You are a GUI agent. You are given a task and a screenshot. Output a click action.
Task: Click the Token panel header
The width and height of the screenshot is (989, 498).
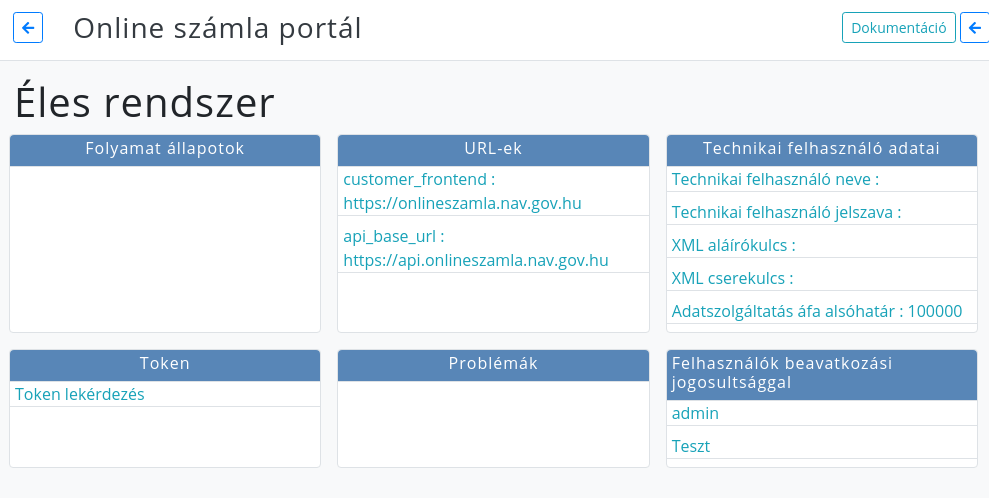coord(165,366)
